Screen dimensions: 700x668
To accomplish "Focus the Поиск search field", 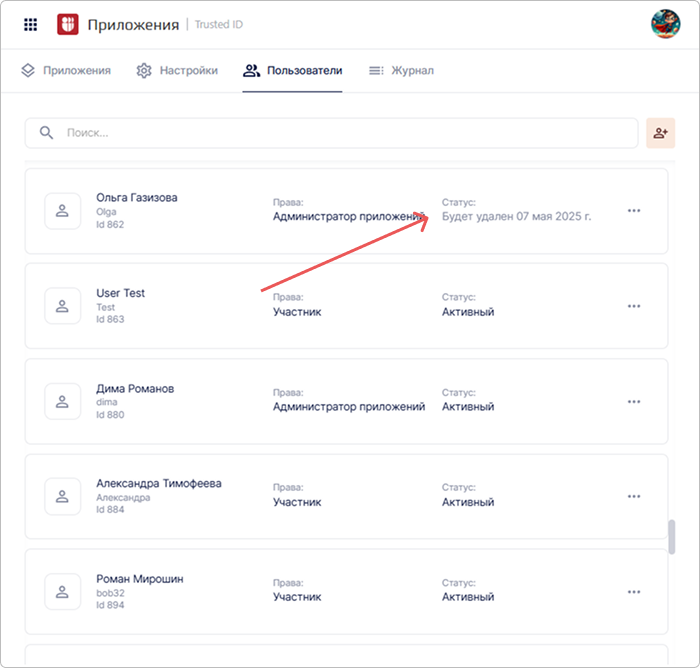I will coord(331,133).
